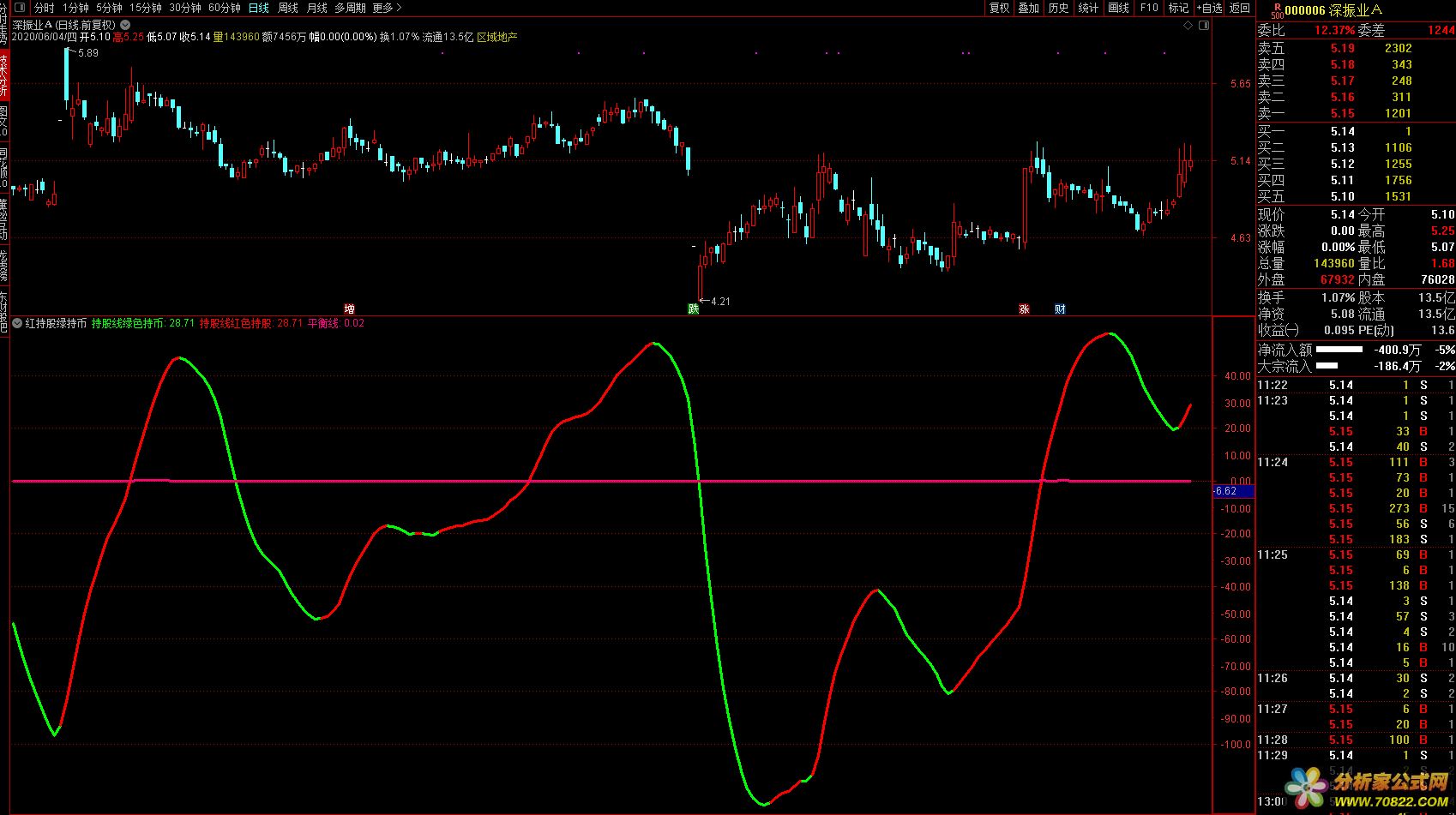The image size is (1456, 815).
Task: Select the 1分钟 period tab
Action: 75,8
